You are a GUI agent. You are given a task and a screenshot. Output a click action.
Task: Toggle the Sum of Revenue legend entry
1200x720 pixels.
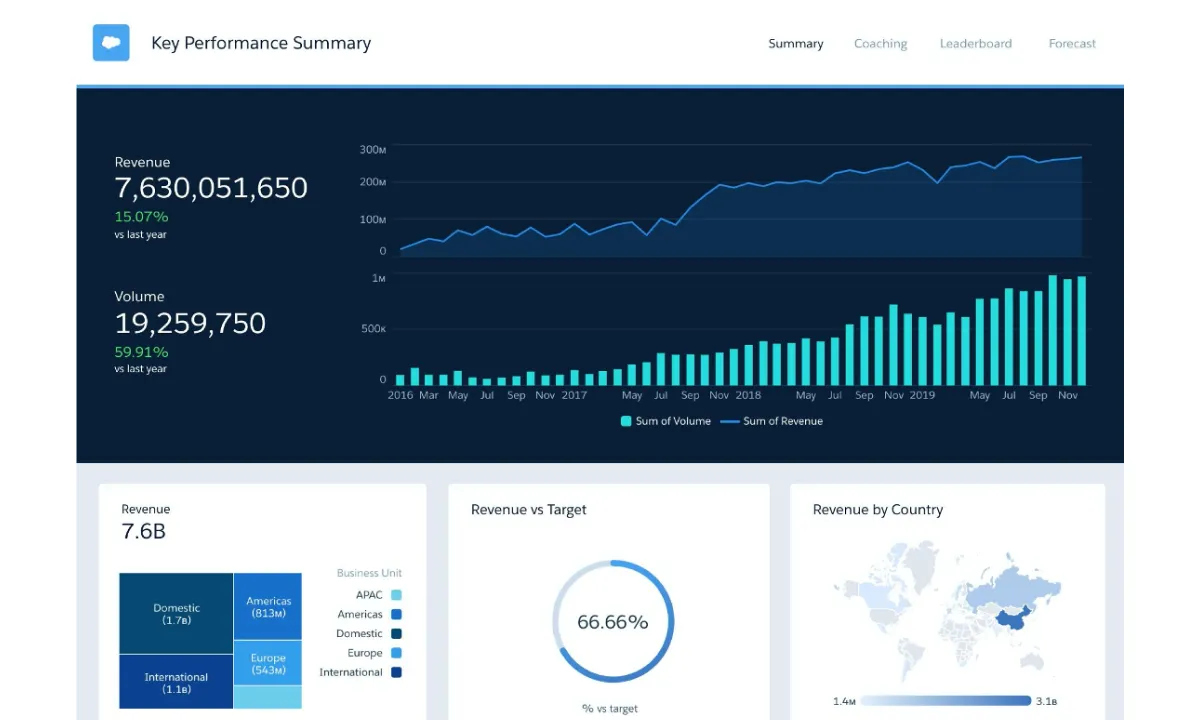[771, 421]
